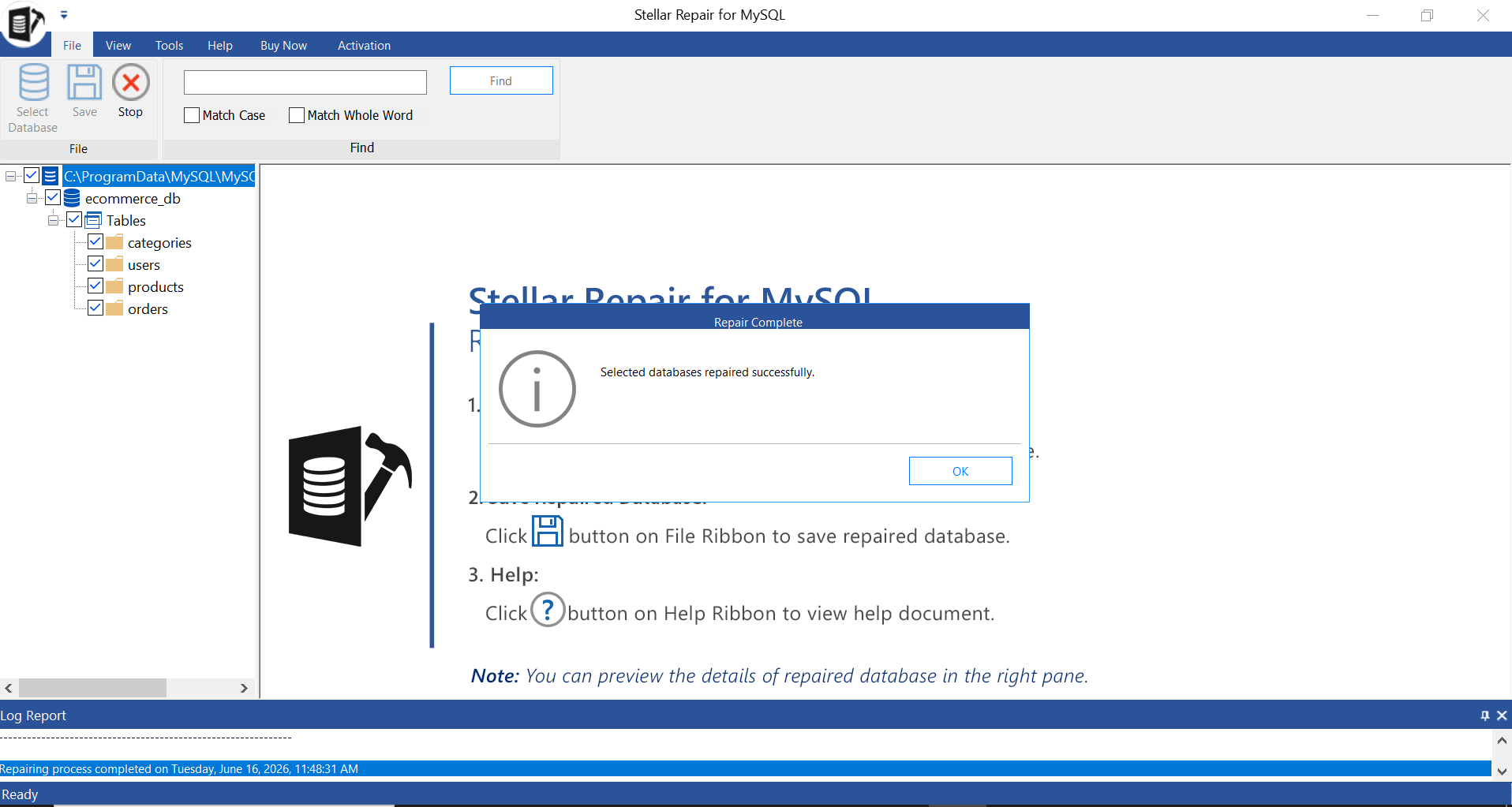Uncheck the root path checkbox
The height and width of the screenshot is (807, 1512).
(32, 175)
